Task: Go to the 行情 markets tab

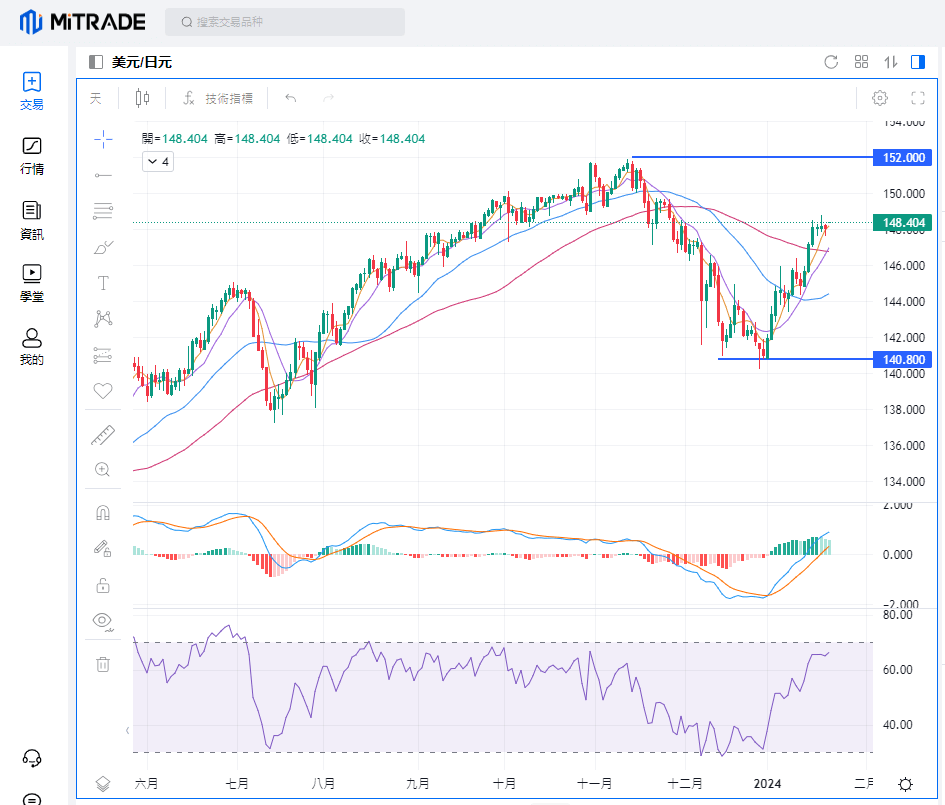Action: point(32,156)
